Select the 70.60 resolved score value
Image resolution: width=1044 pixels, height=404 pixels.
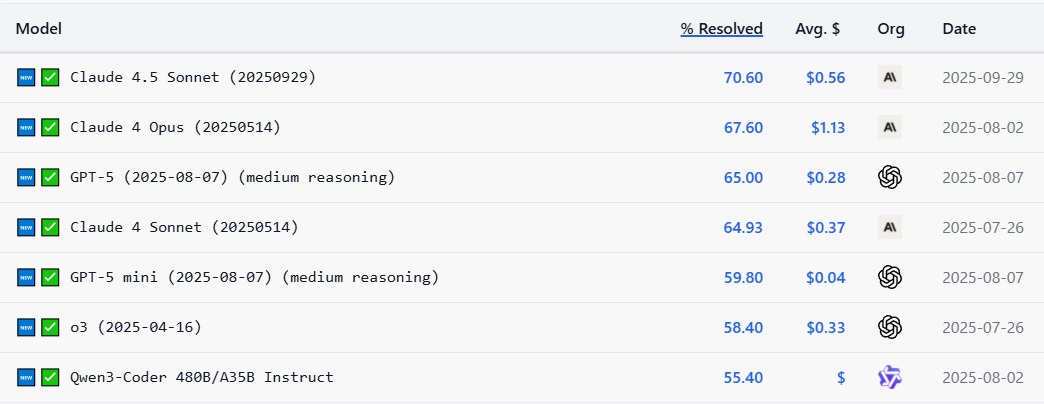(x=743, y=77)
